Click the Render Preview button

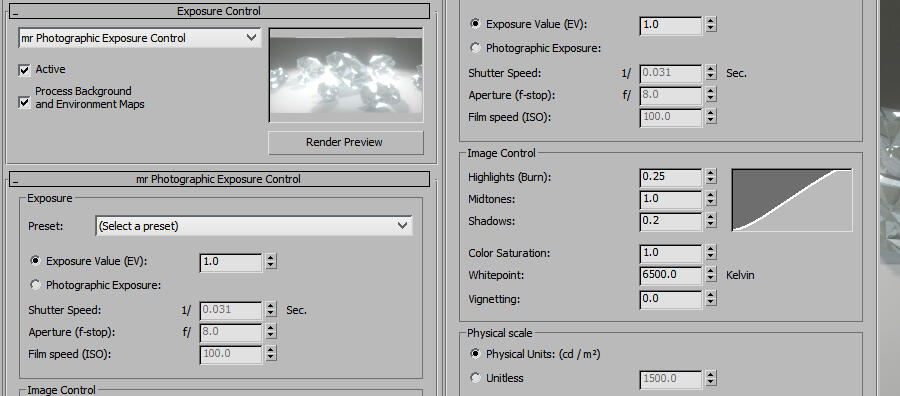[346, 142]
